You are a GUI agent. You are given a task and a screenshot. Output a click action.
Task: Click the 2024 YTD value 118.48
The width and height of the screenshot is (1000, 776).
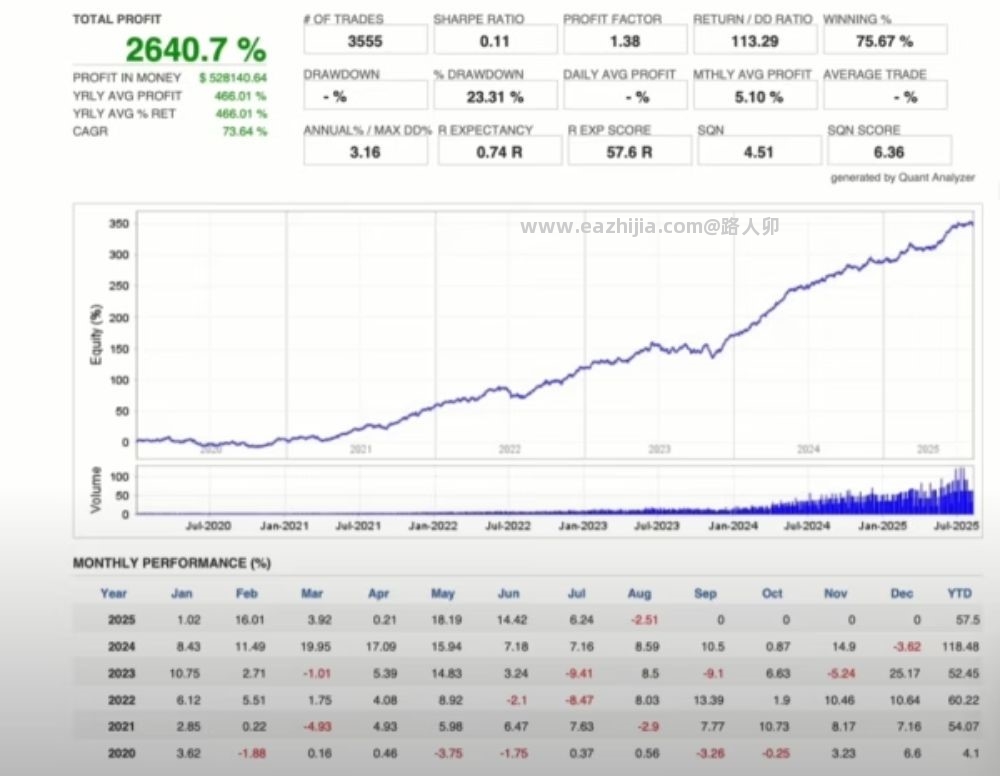pyautogui.click(x=960, y=647)
